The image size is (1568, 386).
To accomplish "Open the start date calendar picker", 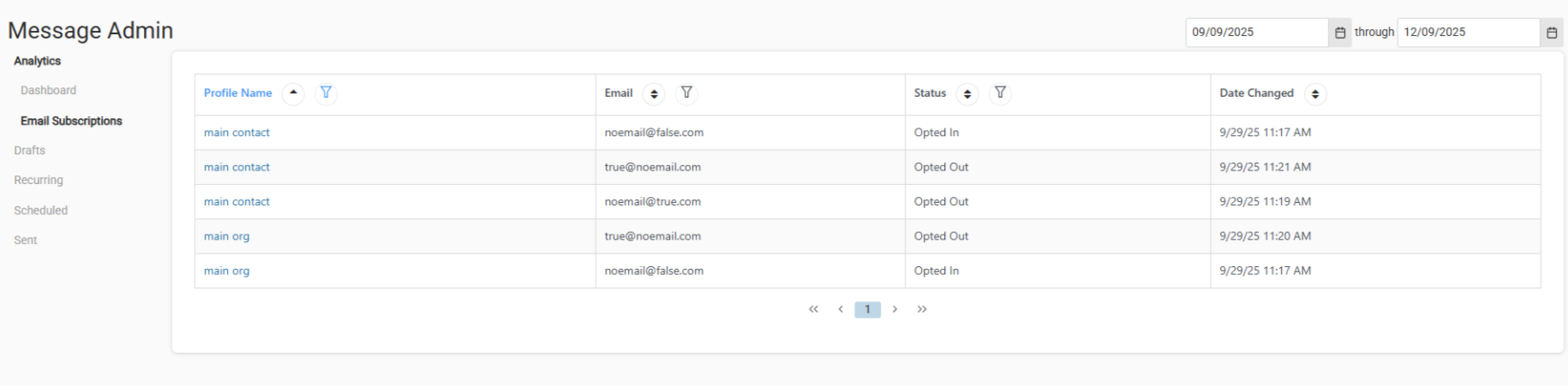I will click(1340, 33).
